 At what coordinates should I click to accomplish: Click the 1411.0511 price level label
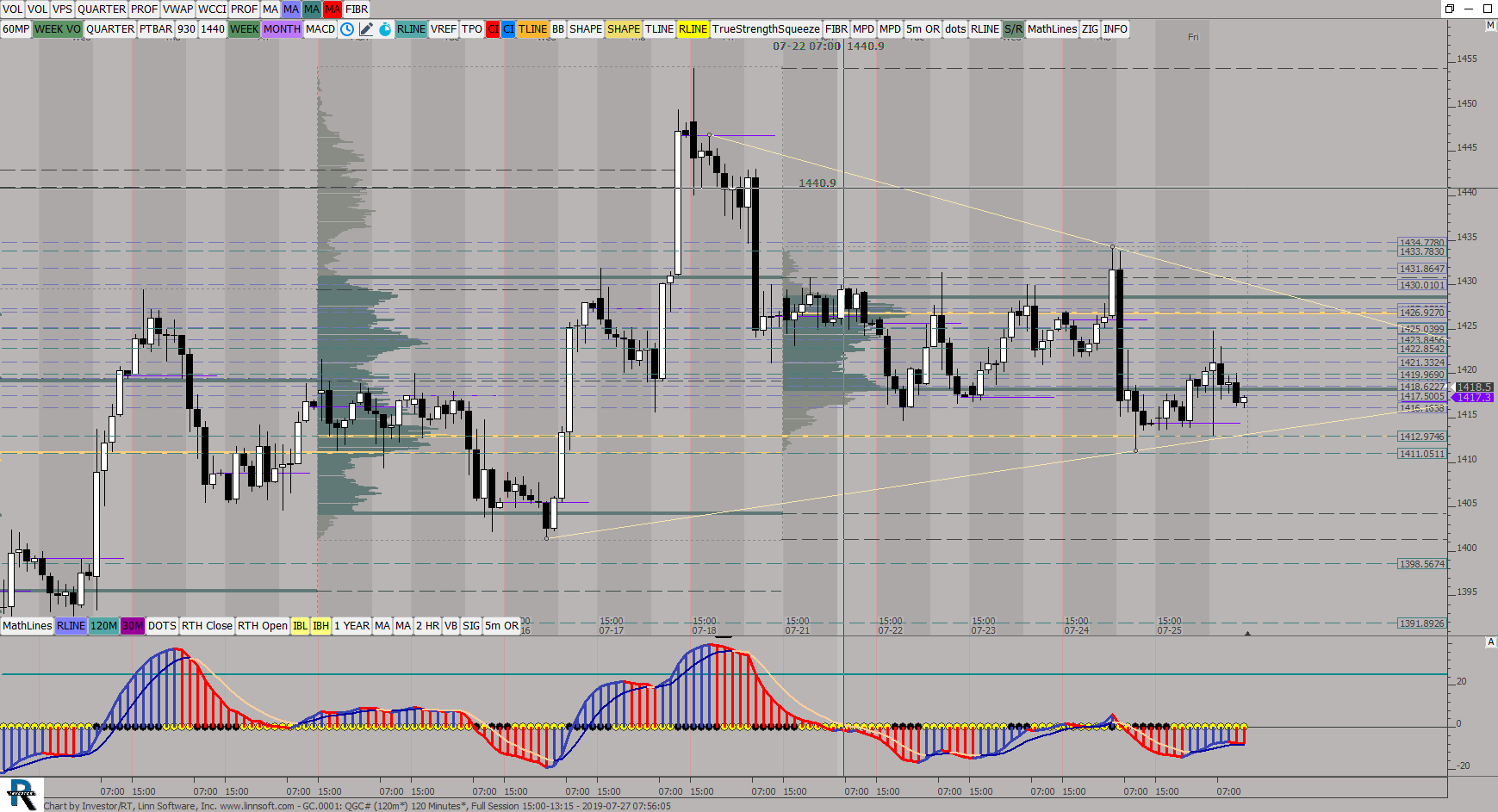point(1421,454)
